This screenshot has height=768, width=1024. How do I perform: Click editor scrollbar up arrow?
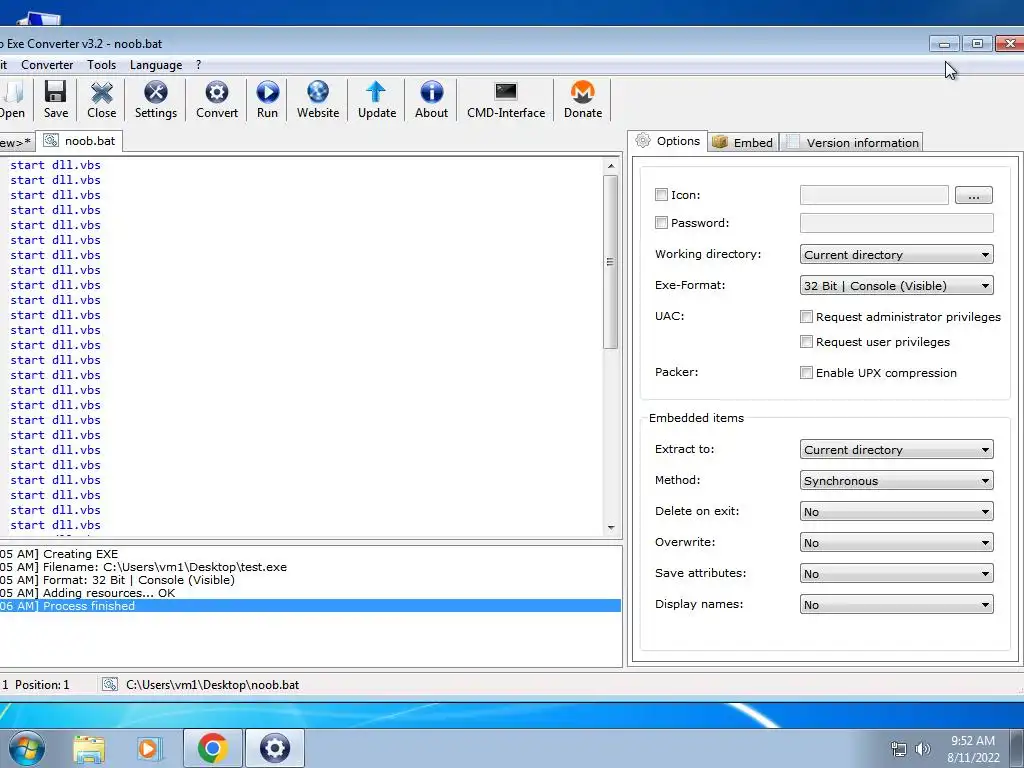tap(611, 166)
